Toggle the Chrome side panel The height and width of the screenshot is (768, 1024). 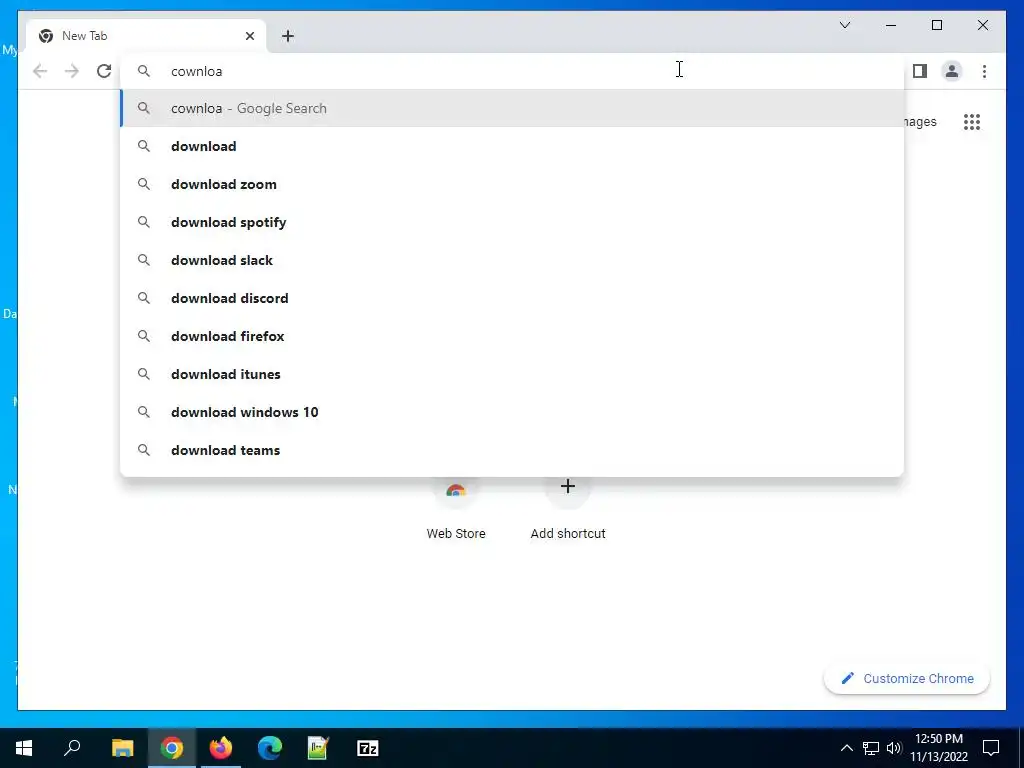click(920, 71)
